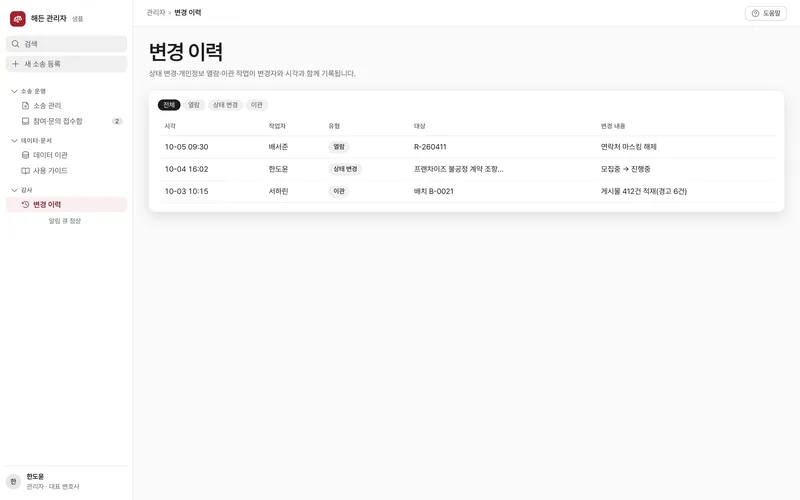This screenshot has height=500, width=800.
Task: Click the 변경 이력 history clock icon
Action: [26, 205]
